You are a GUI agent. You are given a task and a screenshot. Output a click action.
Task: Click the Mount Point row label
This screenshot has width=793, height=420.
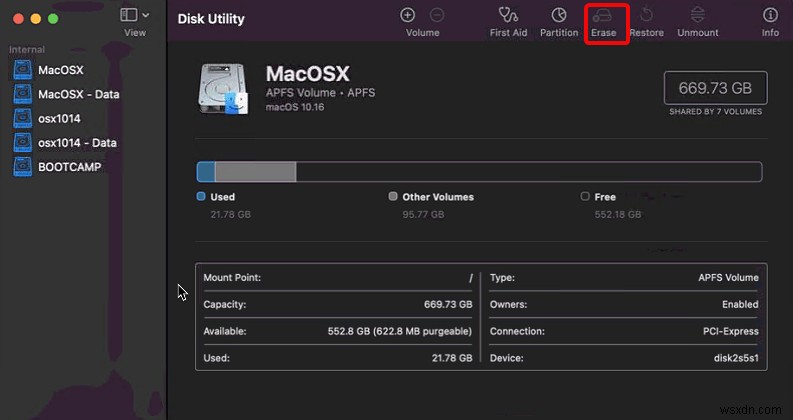click(x=232, y=278)
